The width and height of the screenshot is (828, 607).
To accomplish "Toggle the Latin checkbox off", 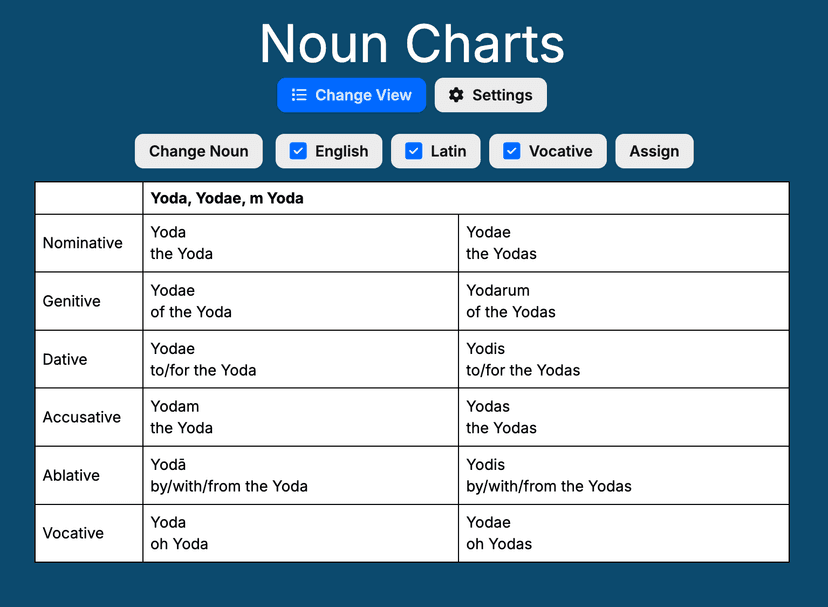I will click(x=414, y=151).
